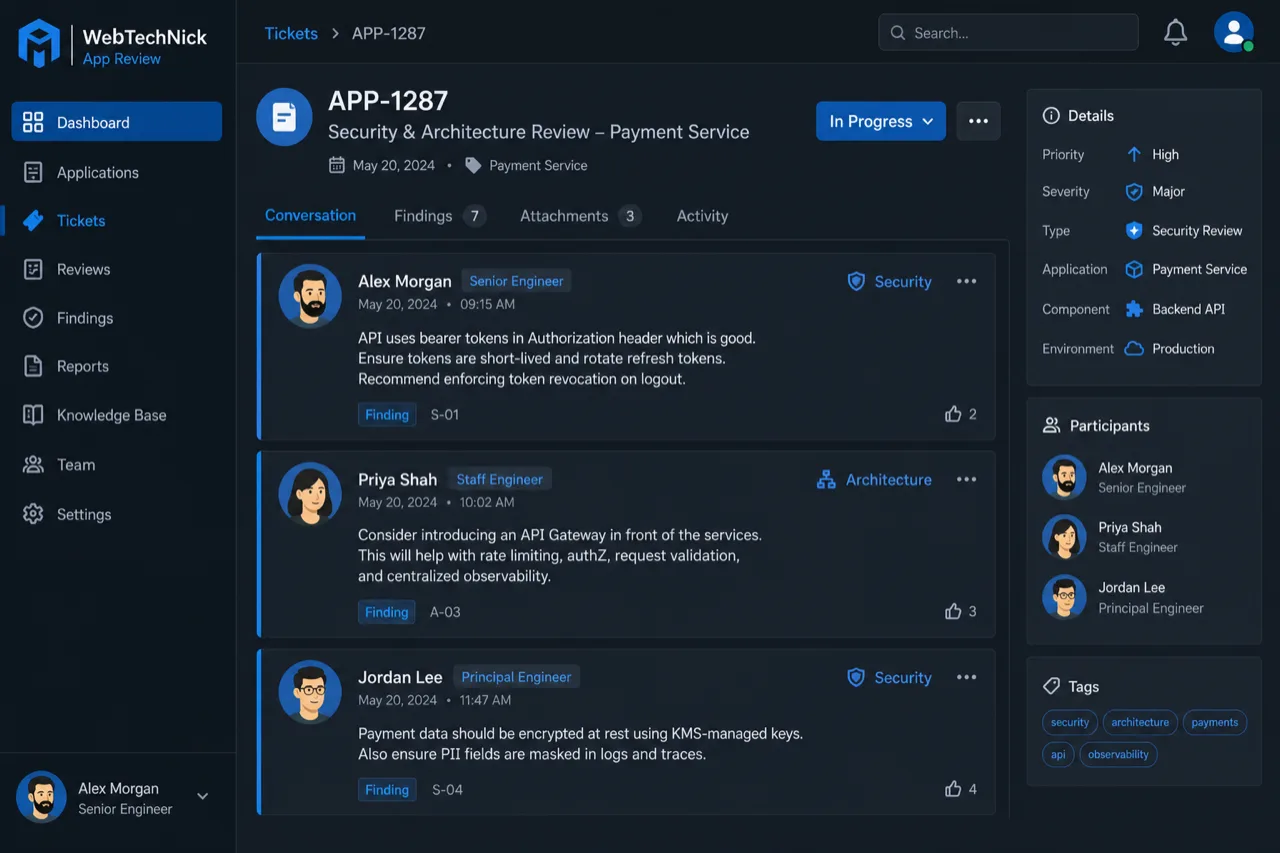Image resolution: width=1280 pixels, height=853 pixels.
Task: Switch to the Findings tab
Action: (439, 216)
